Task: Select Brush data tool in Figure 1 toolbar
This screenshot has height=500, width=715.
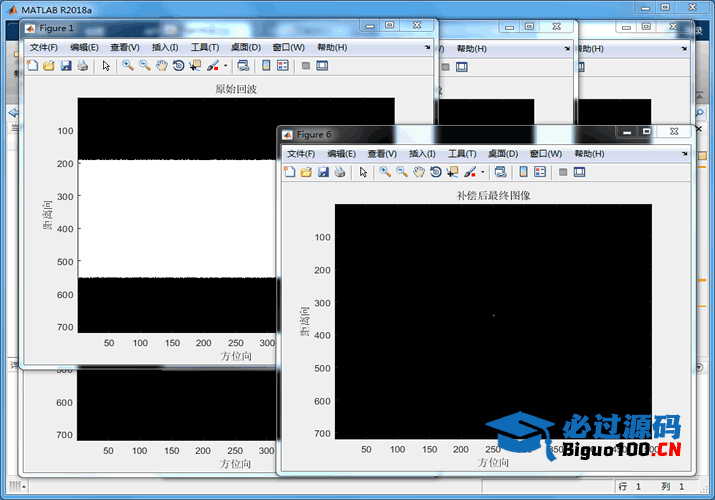Action: point(212,66)
